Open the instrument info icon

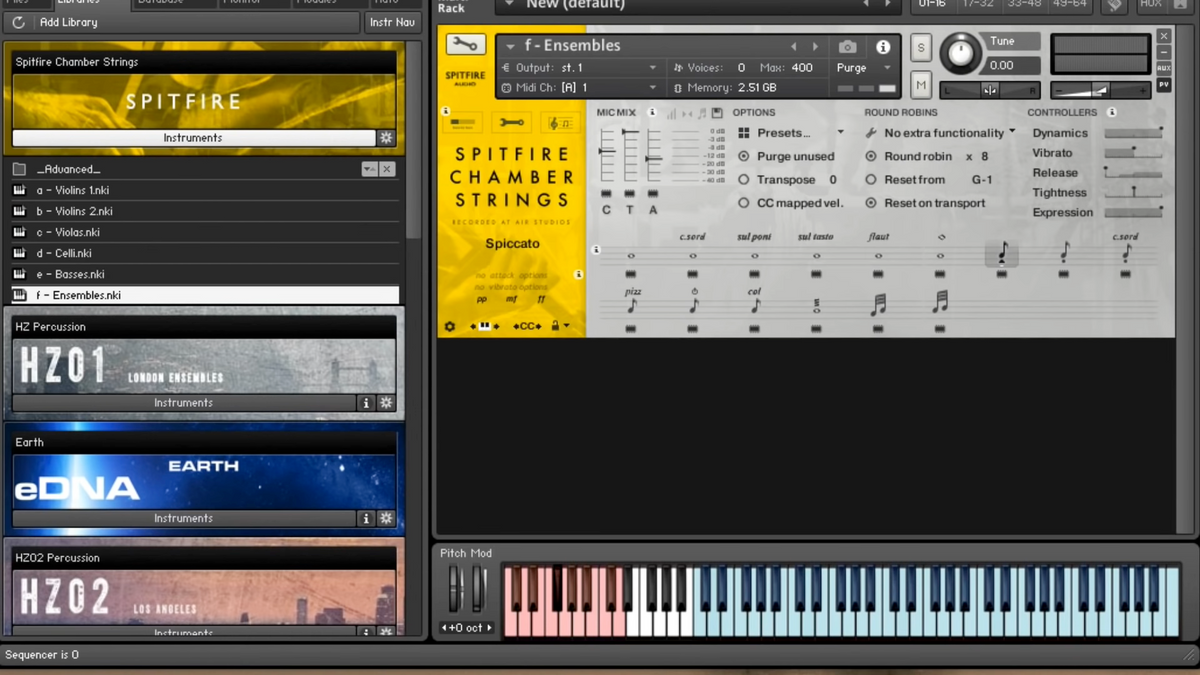[883, 47]
